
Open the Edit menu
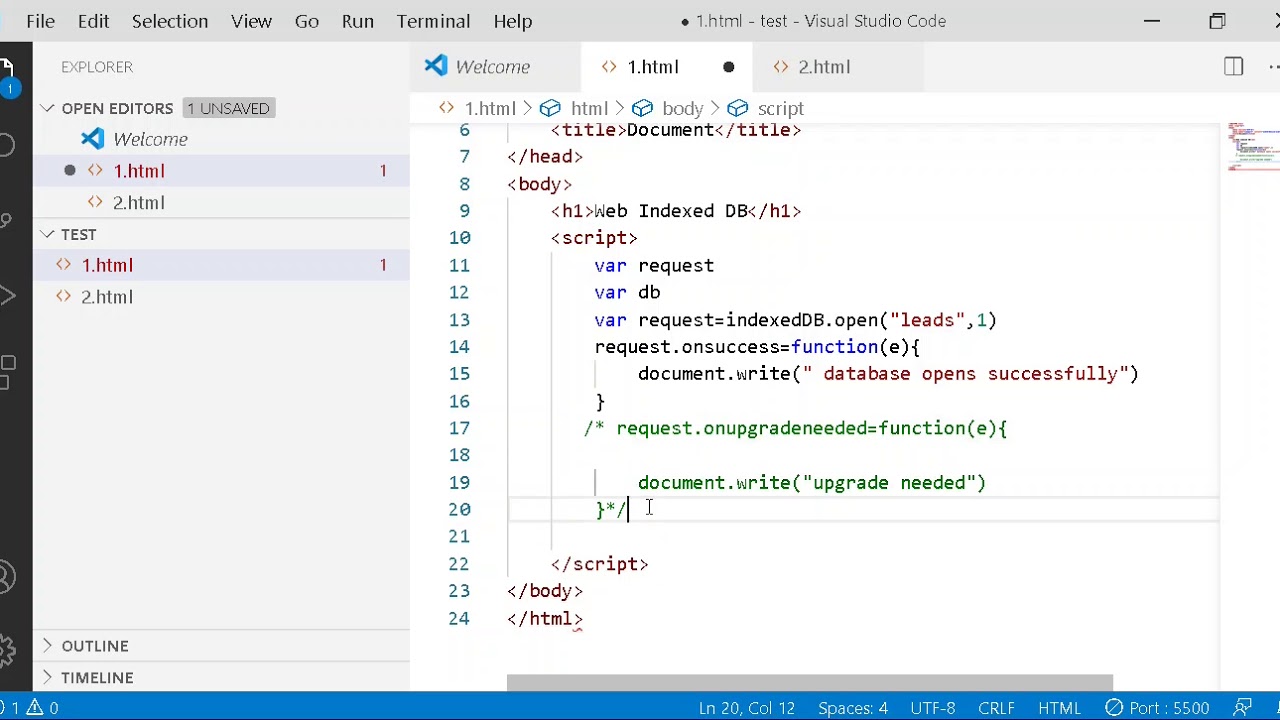click(93, 21)
